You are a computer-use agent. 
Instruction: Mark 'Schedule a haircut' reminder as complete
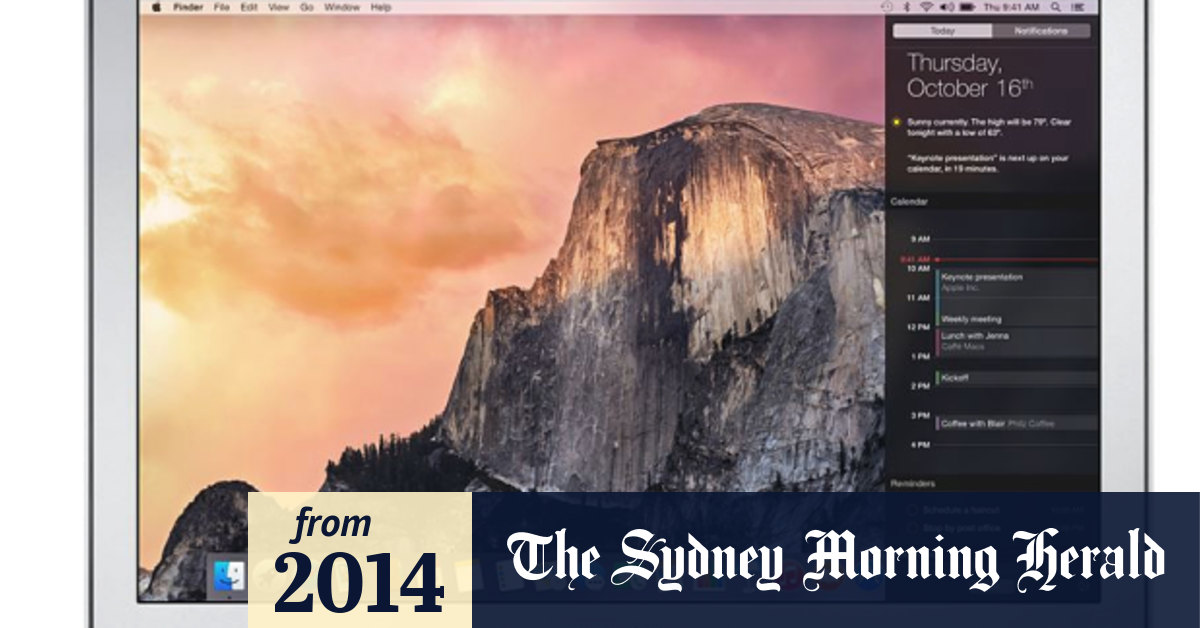tap(912, 509)
